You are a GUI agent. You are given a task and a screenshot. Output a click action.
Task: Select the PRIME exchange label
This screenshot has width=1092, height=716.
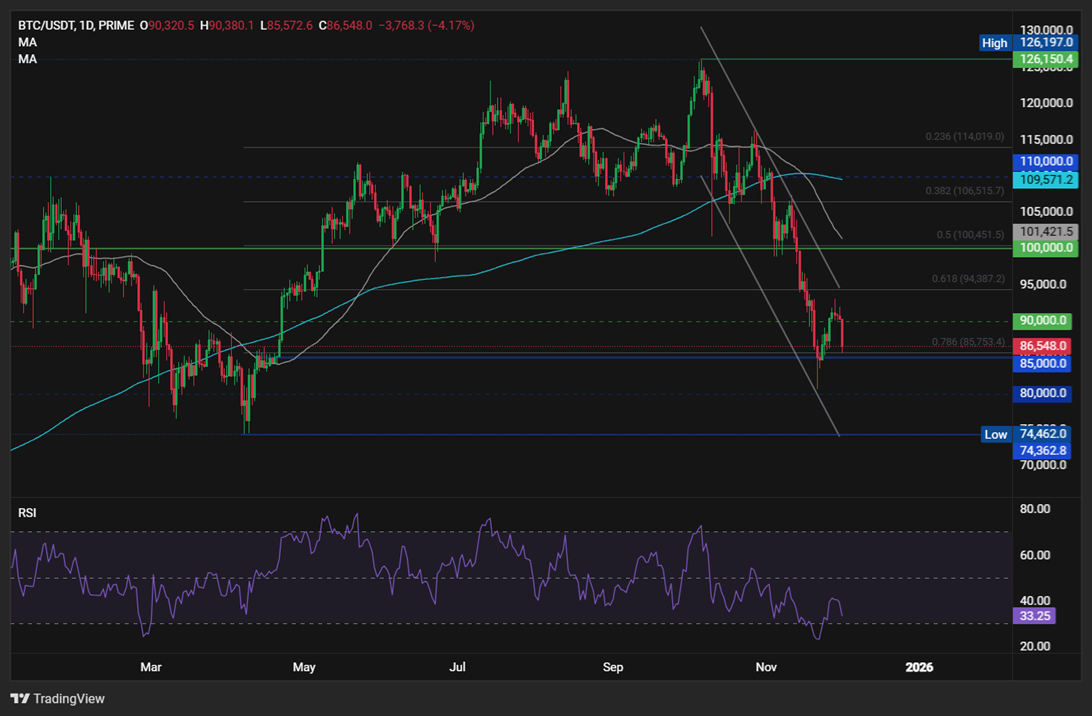[x=115, y=26]
